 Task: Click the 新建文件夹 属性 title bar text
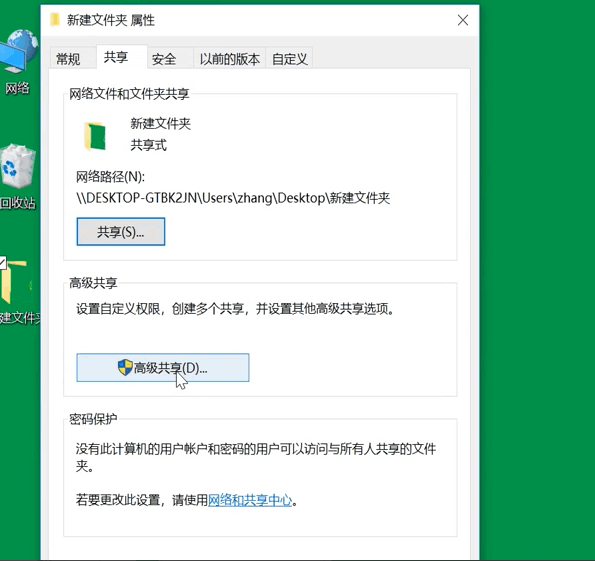pos(111,20)
